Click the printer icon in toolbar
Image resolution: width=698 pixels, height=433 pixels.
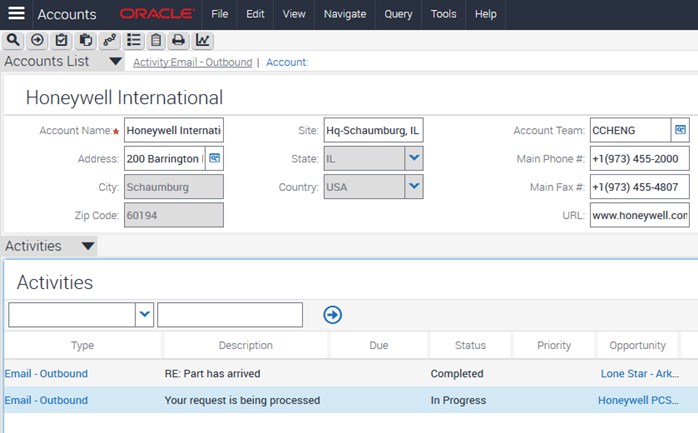179,40
